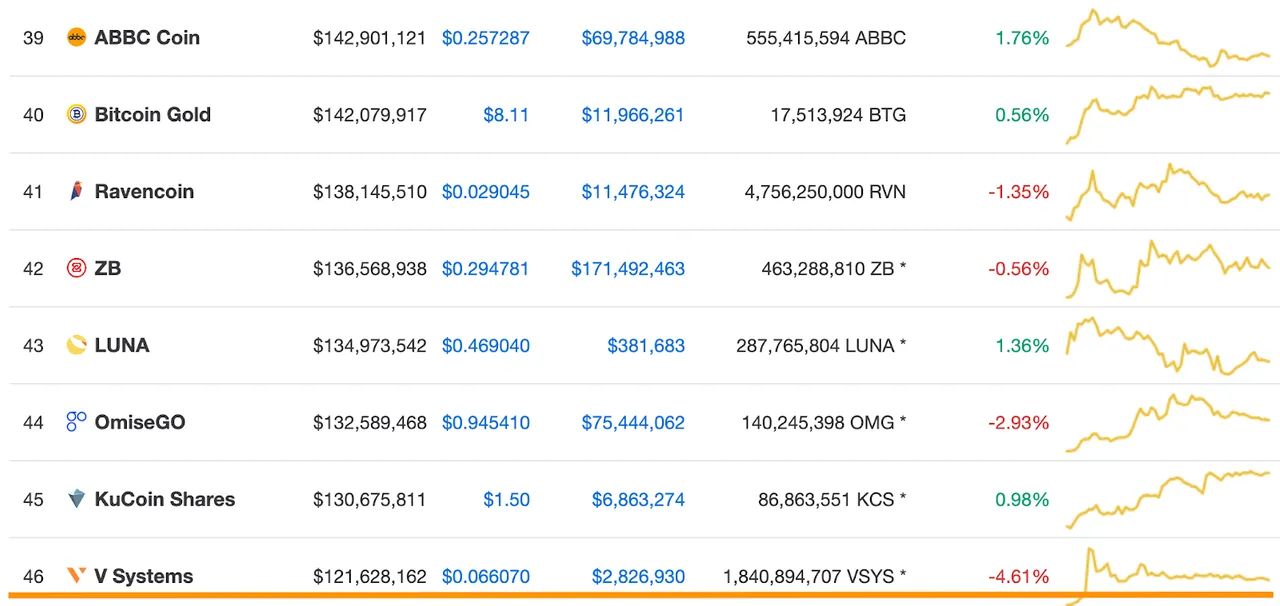Click OmiseGO price $0.945410

pos(486,423)
